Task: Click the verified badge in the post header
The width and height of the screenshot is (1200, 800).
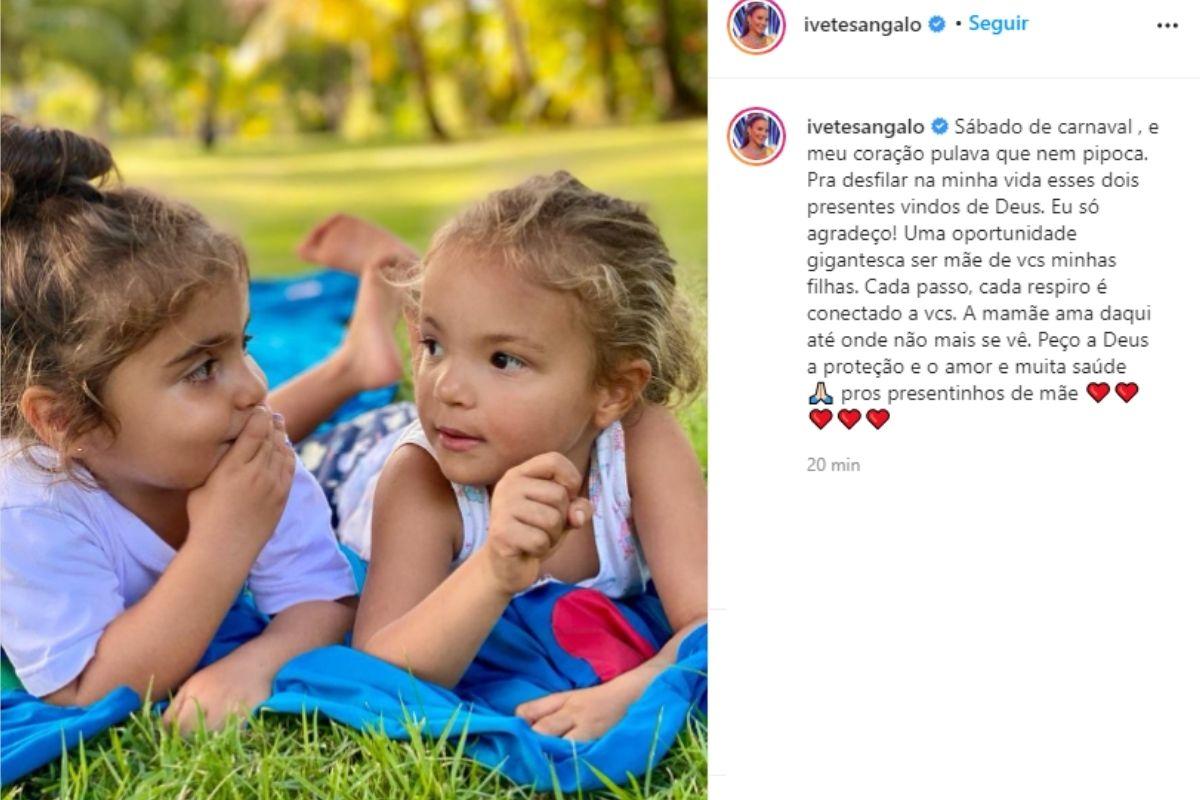Action: (937, 24)
